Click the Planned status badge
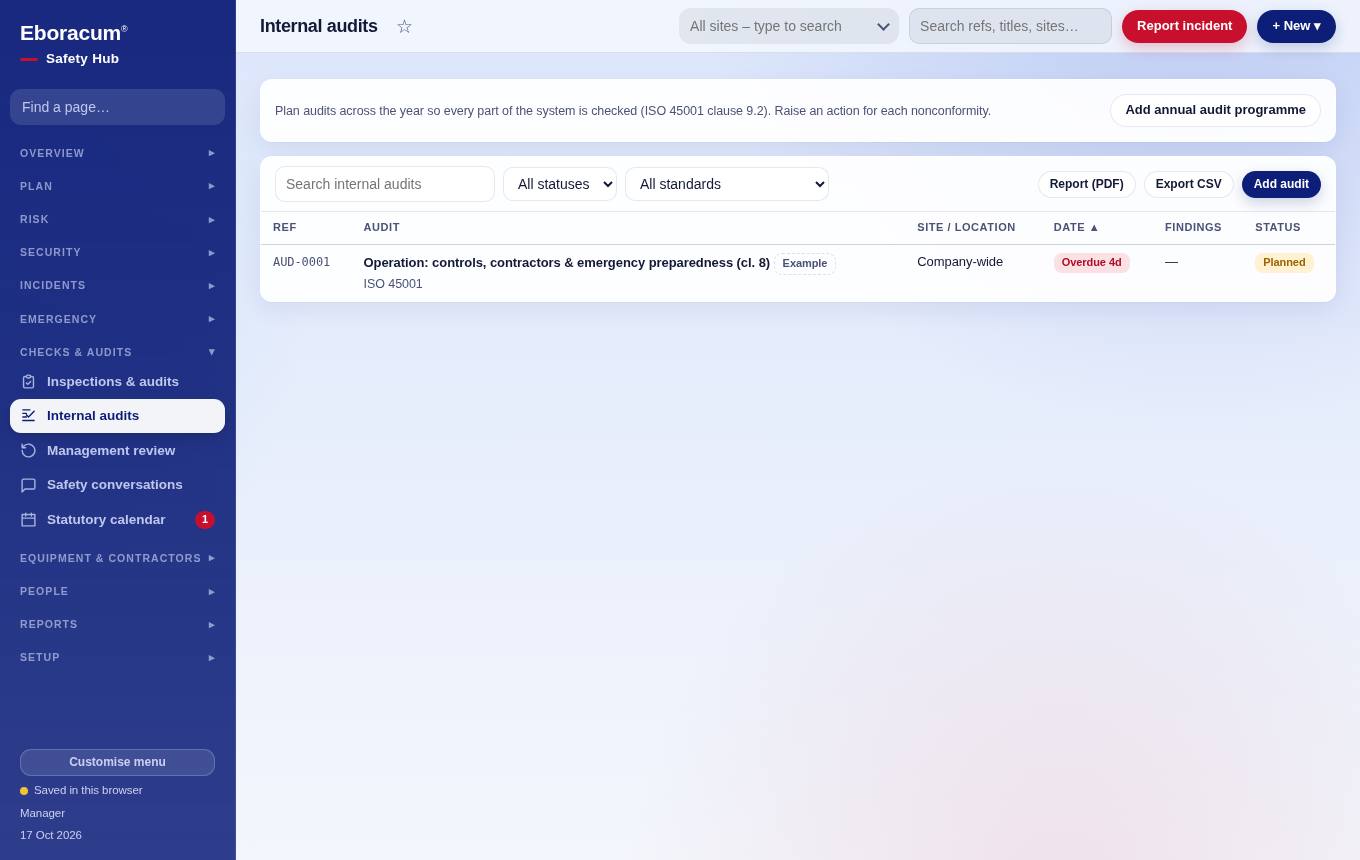1360x860 pixels. (x=1284, y=262)
